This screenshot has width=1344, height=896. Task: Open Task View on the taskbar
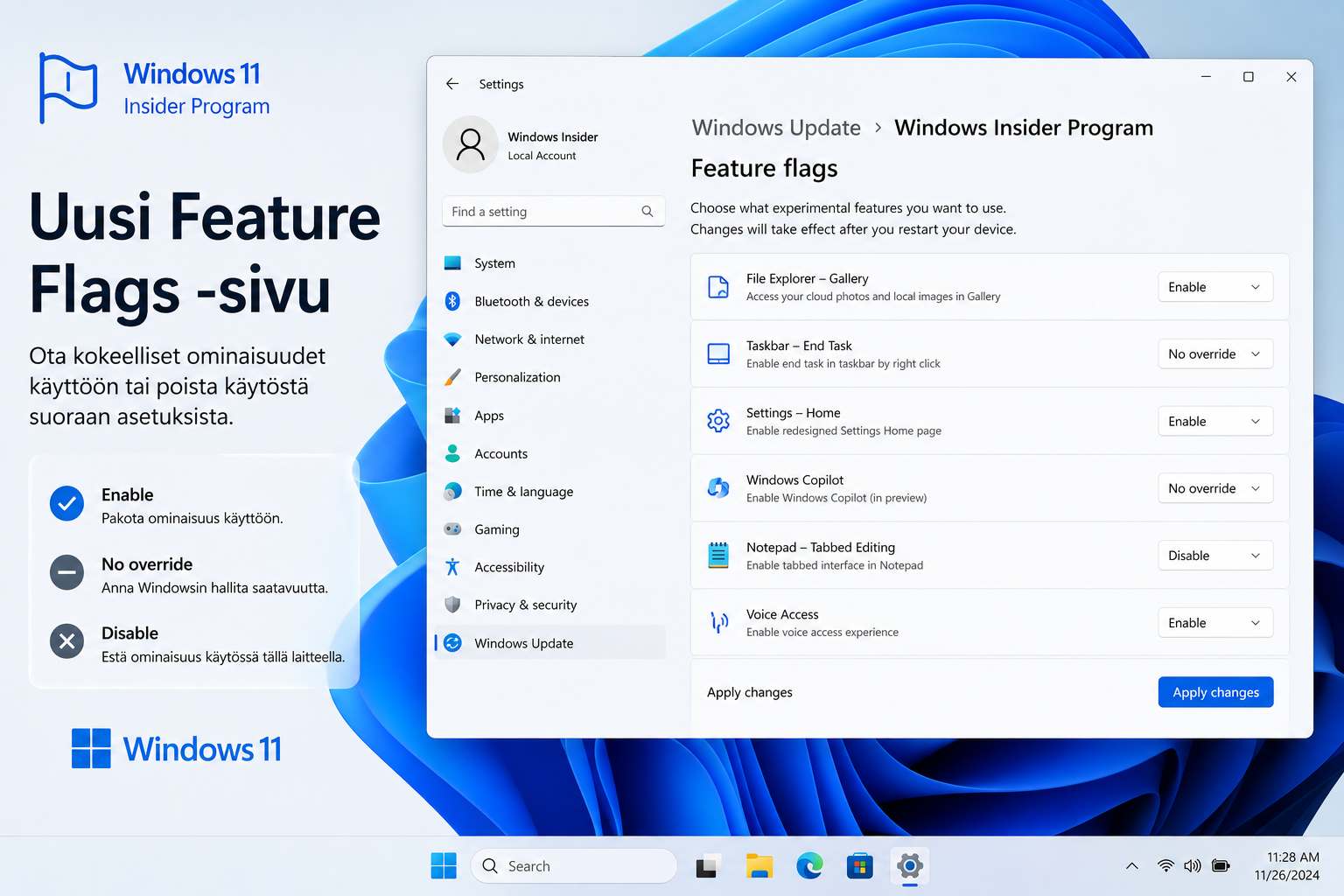[x=709, y=866]
